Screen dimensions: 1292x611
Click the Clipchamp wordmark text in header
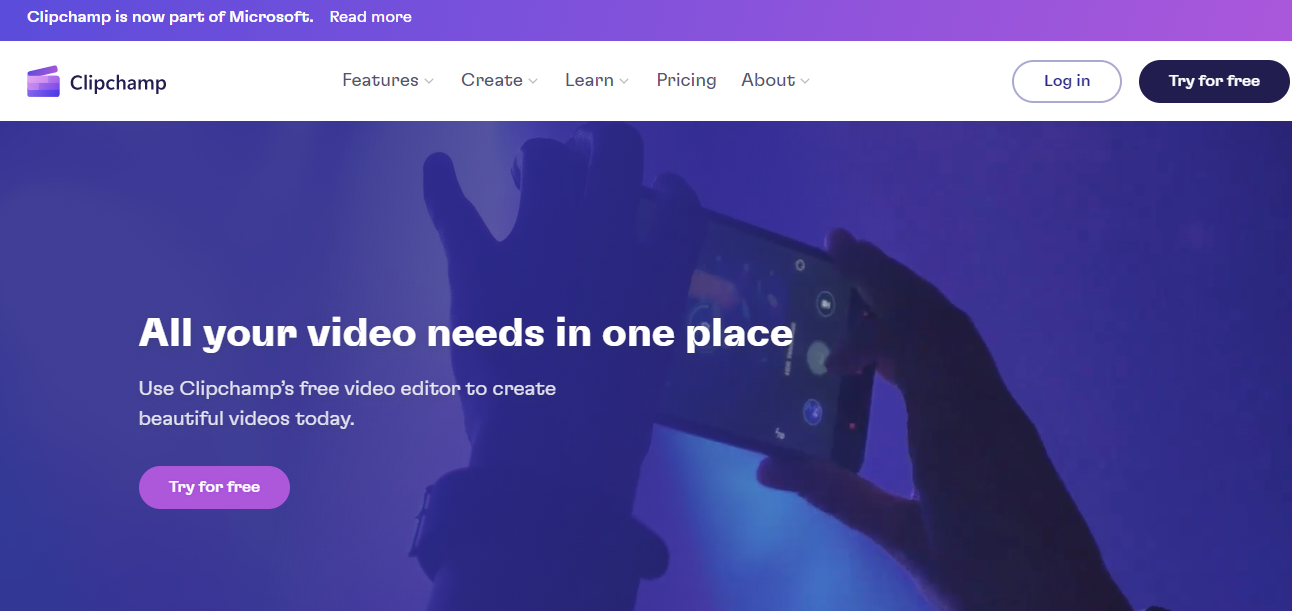tap(118, 83)
